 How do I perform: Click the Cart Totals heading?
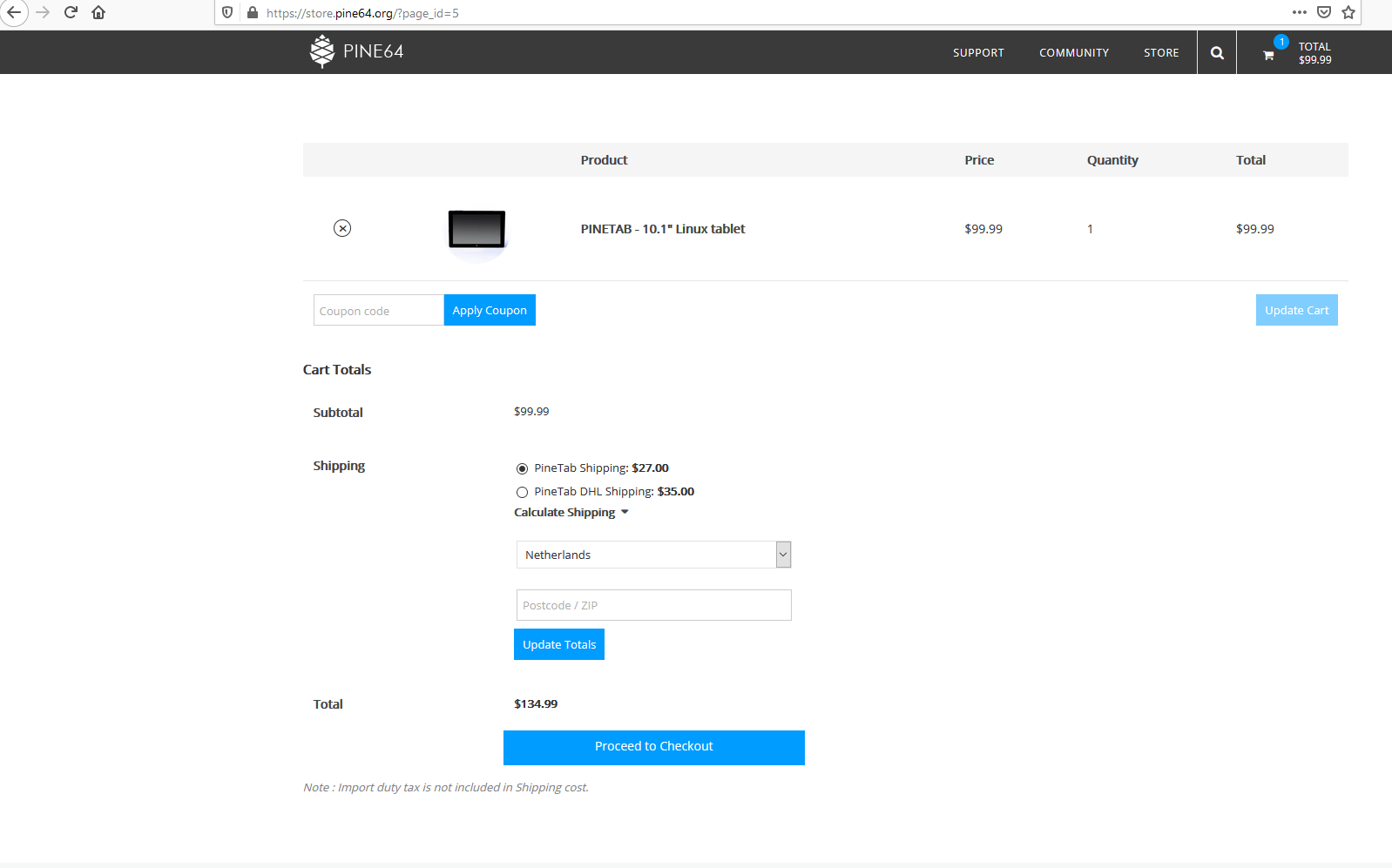coord(337,369)
